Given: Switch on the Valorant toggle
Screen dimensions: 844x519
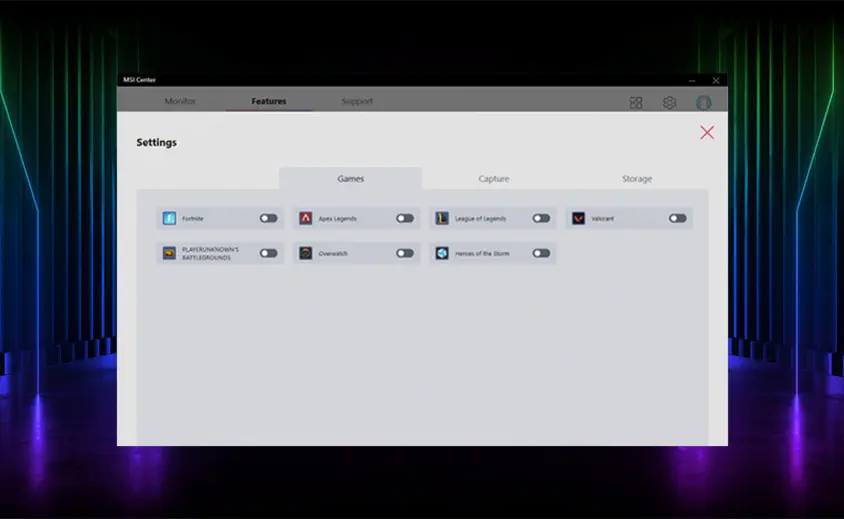Looking at the screenshot, I should (x=678, y=218).
